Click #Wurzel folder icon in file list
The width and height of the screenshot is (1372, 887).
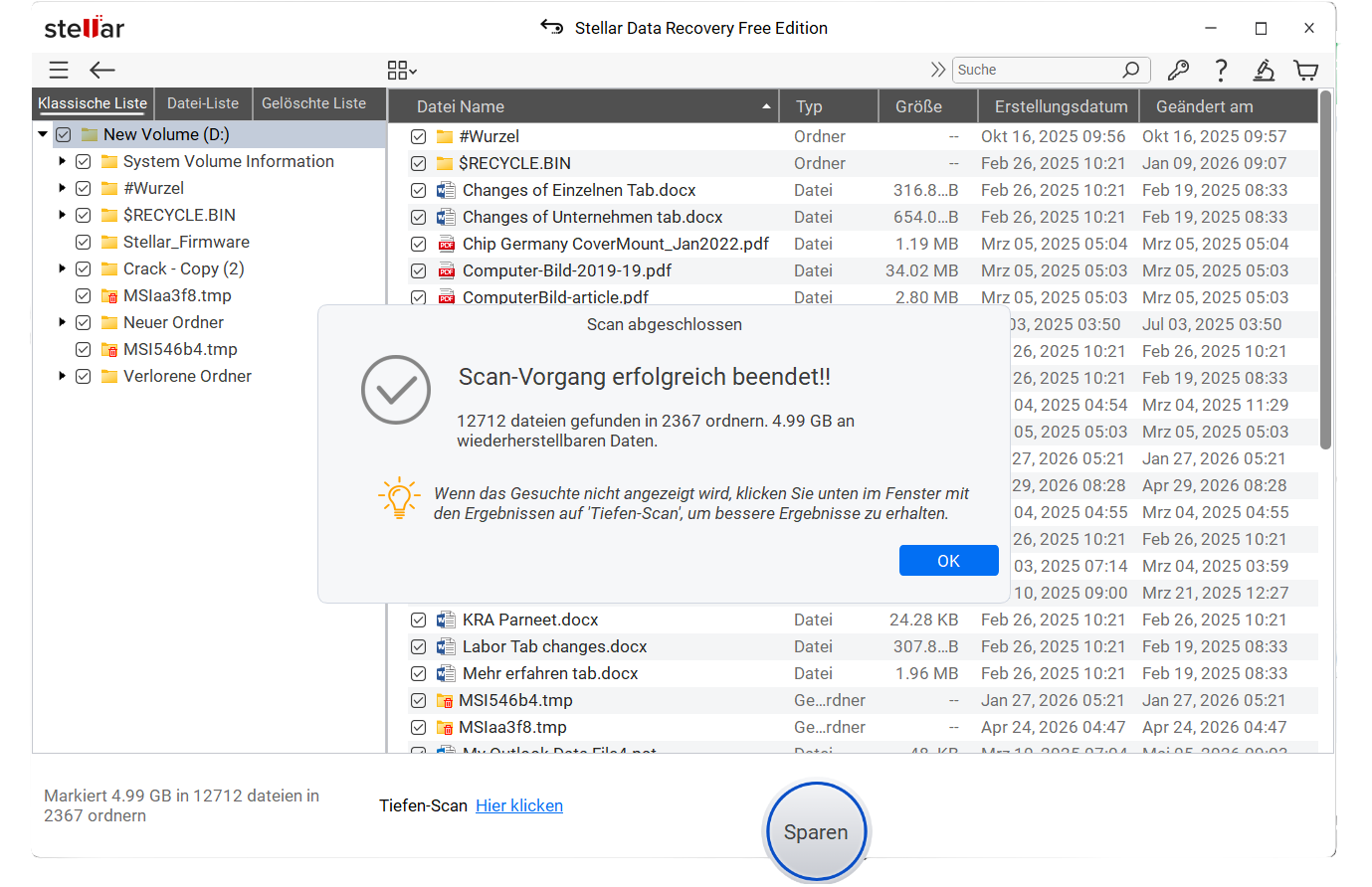pos(445,136)
